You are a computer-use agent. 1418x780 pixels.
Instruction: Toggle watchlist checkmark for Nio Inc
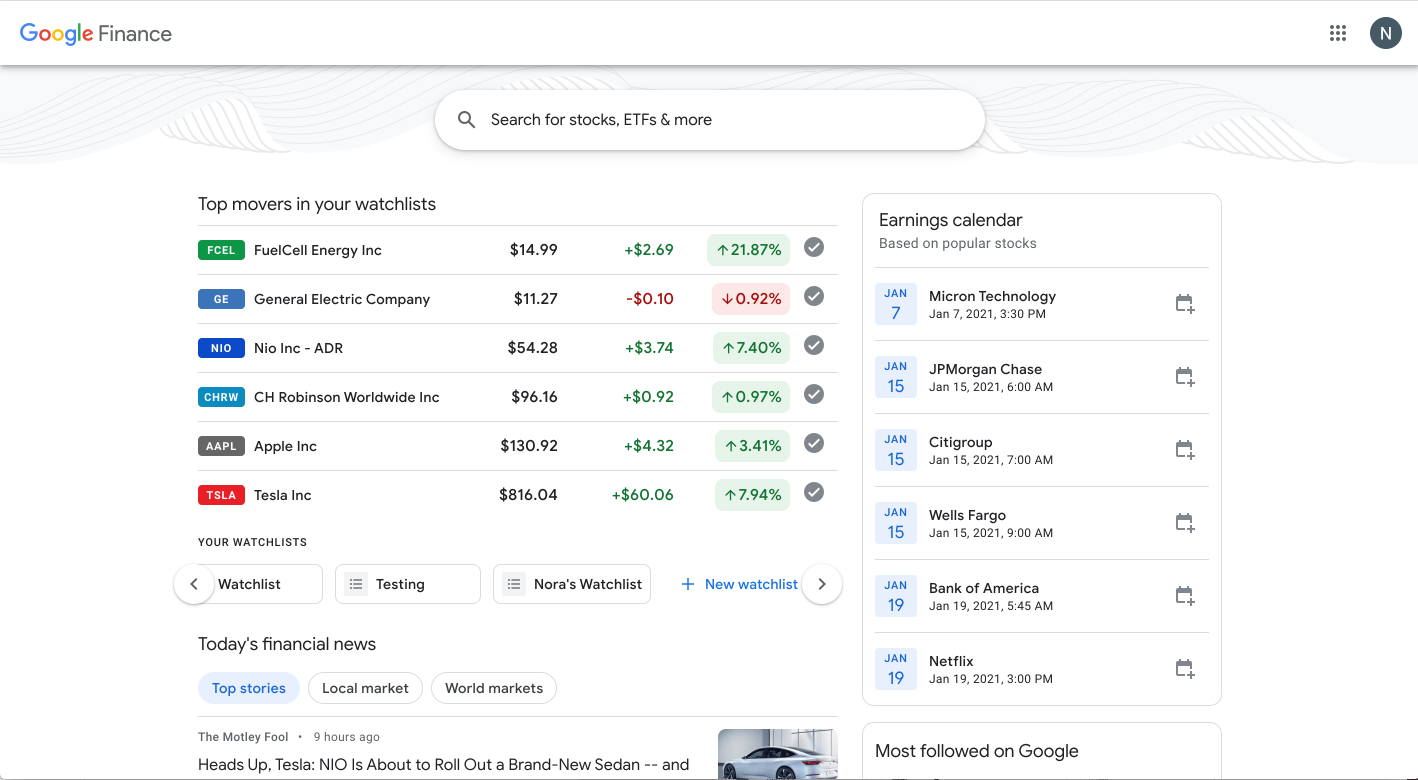tap(814, 345)
